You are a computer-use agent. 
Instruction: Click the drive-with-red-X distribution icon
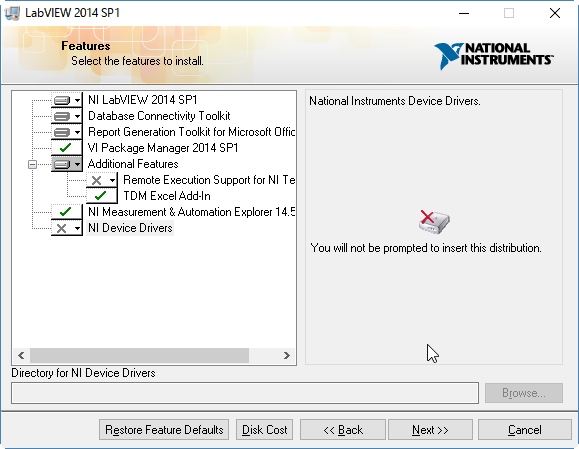click(x=434, y=222)
